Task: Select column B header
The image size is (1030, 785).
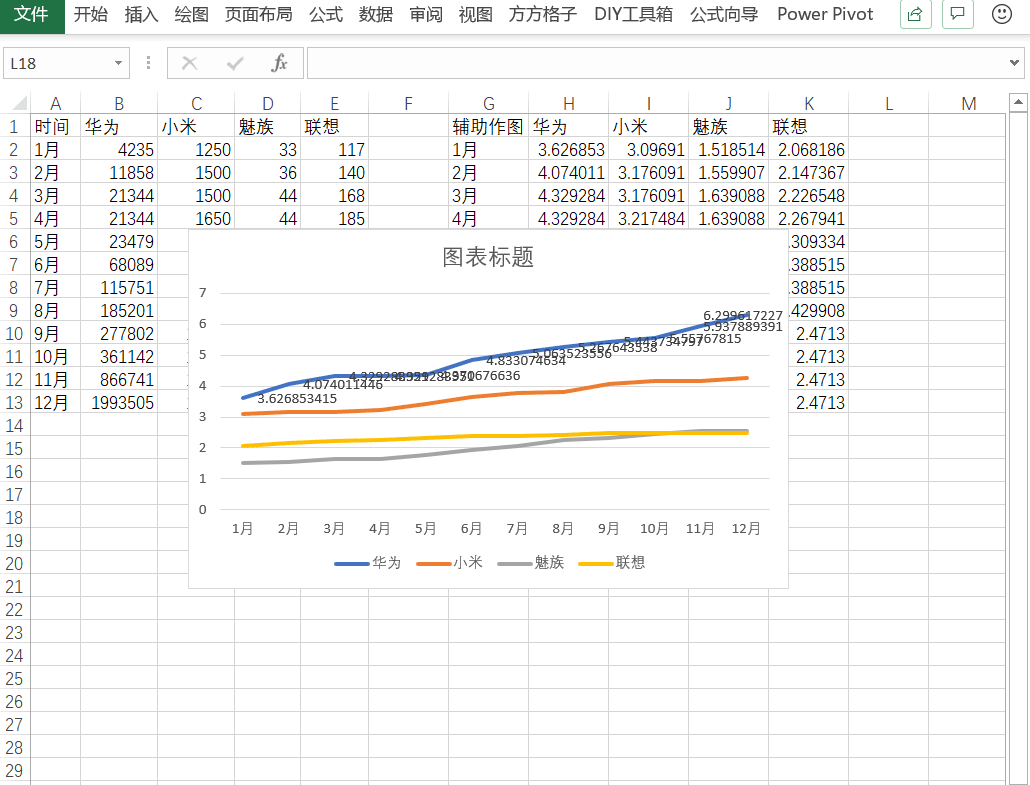Action: [x=119, y=104]
